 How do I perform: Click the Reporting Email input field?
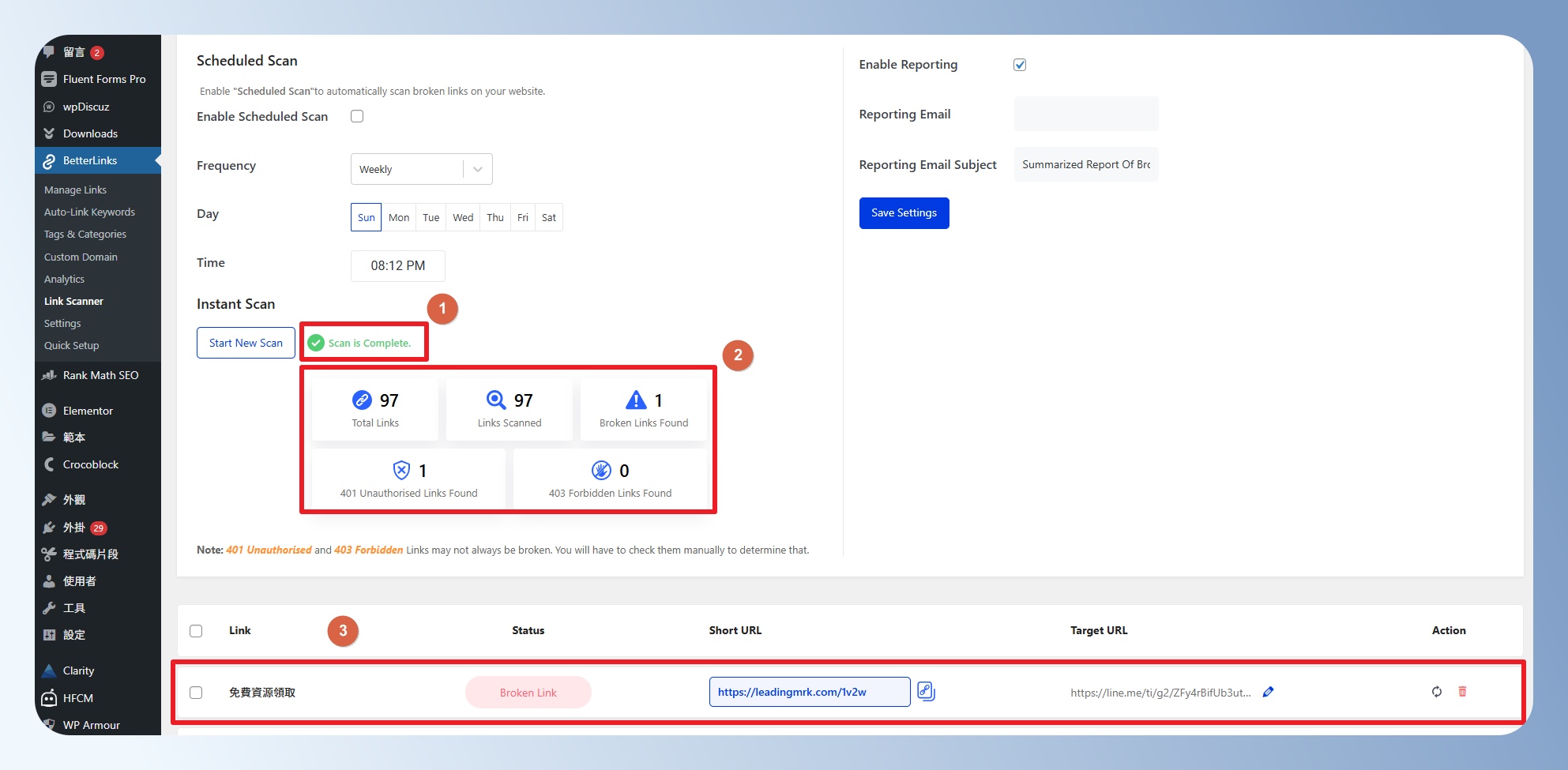click(x=1085, y=115)
